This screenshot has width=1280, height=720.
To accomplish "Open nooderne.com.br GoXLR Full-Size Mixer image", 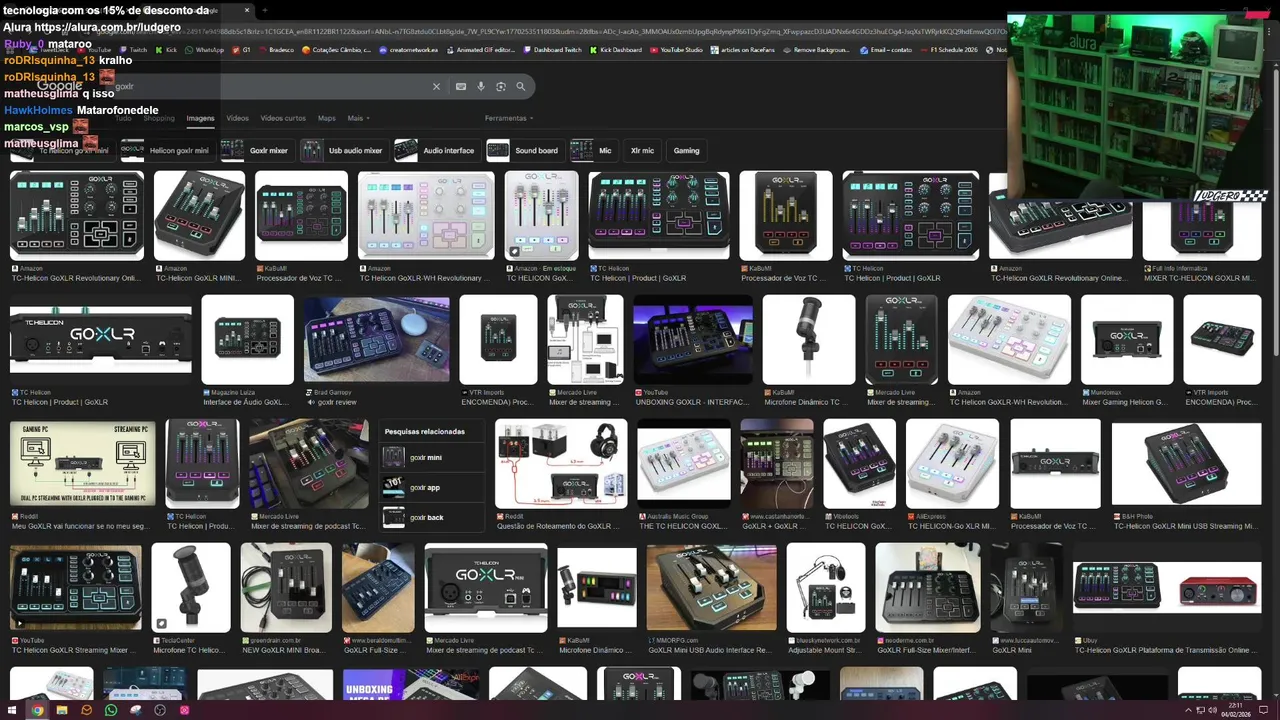I will pyautogui.click(x=927, y=588).
